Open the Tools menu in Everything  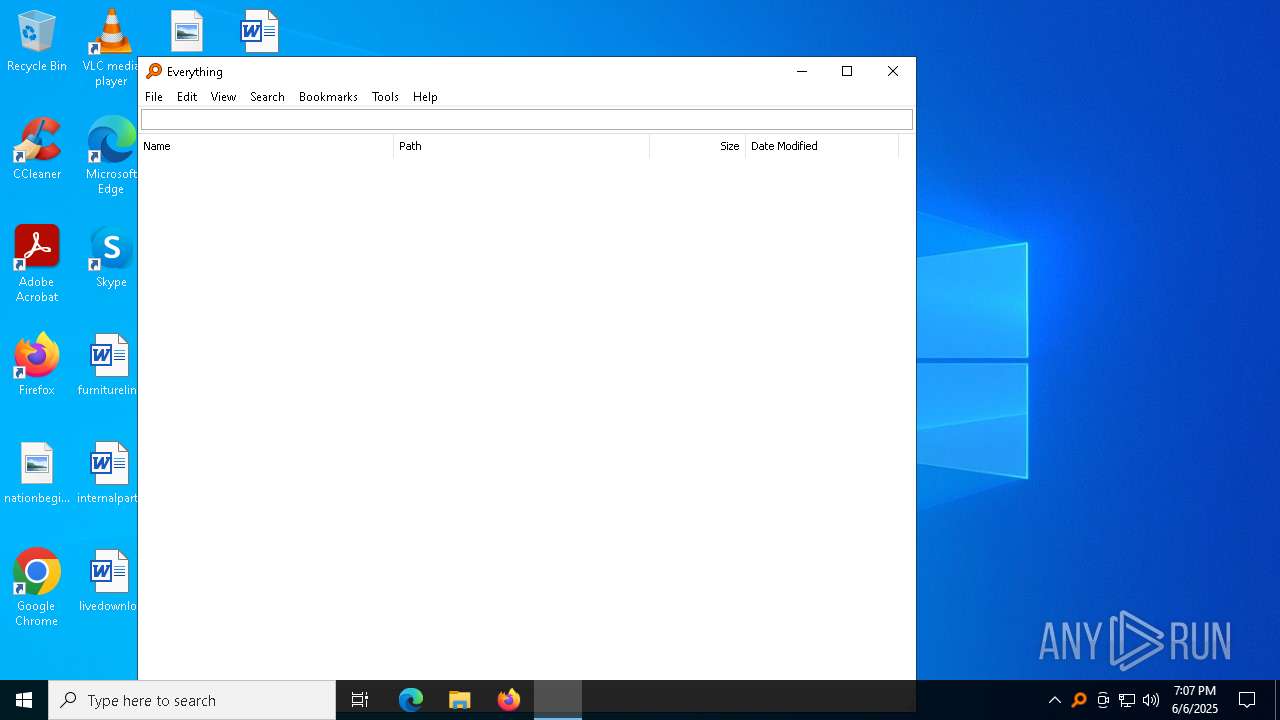click(x=385, y=97)
